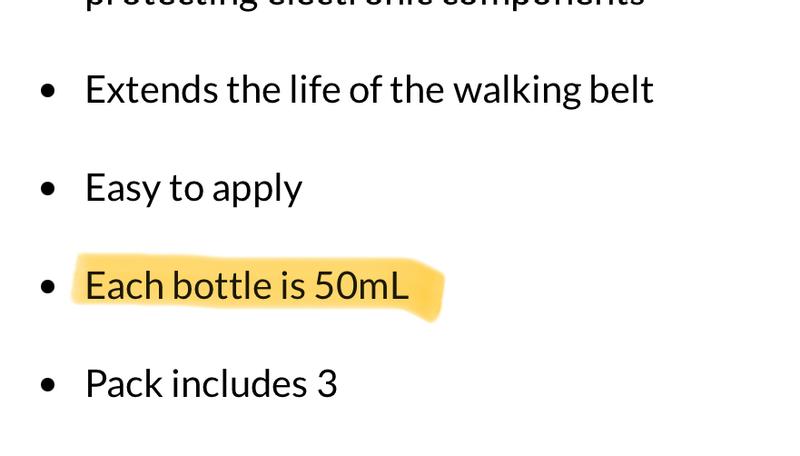Click the bullet point before "Pack includes"
800x456 pixels.
(48, 385)
